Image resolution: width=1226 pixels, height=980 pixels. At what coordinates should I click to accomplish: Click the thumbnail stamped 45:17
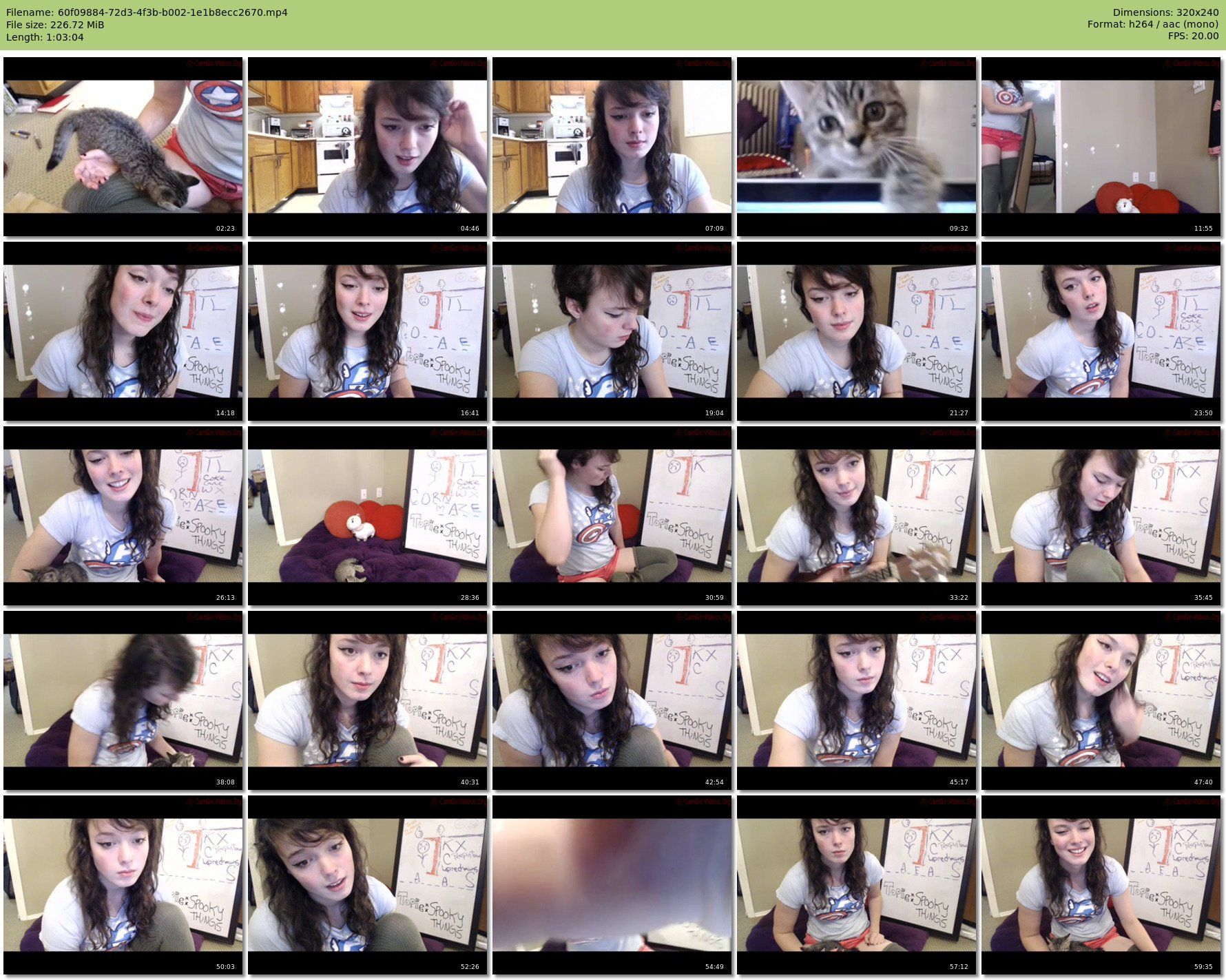tap(857, 700)
